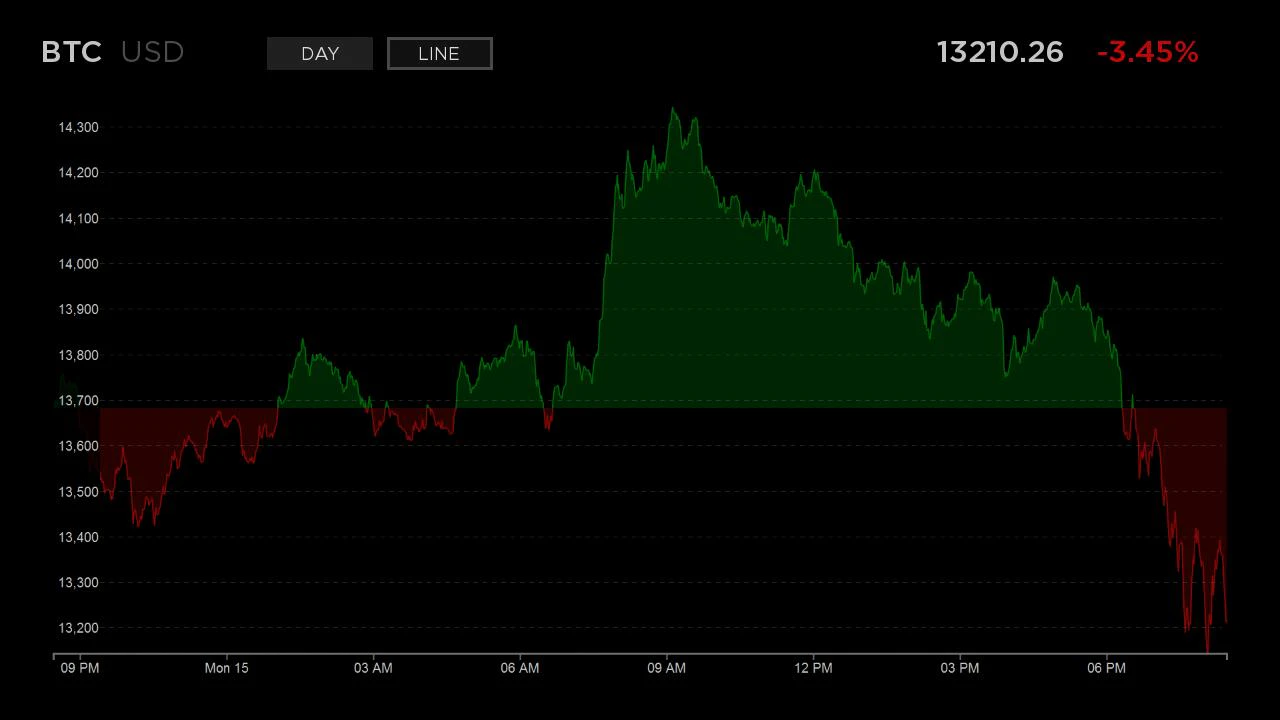
Task: Click the 13,700 y-axis label
Action: [x=78, y=400]
